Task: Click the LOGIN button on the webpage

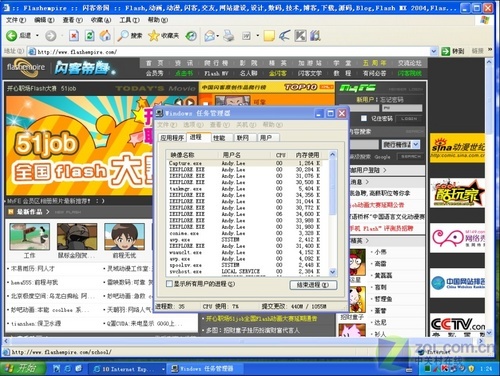Action: (x=409, y=119)
